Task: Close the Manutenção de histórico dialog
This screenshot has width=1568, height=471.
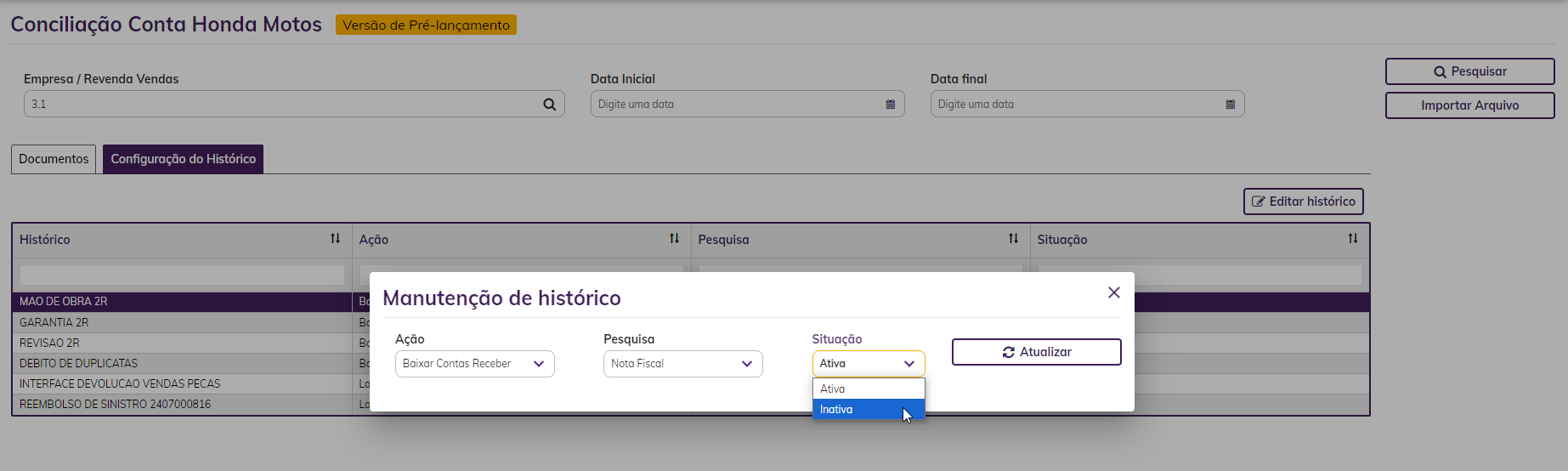Action: click(x=1113, y=292)
